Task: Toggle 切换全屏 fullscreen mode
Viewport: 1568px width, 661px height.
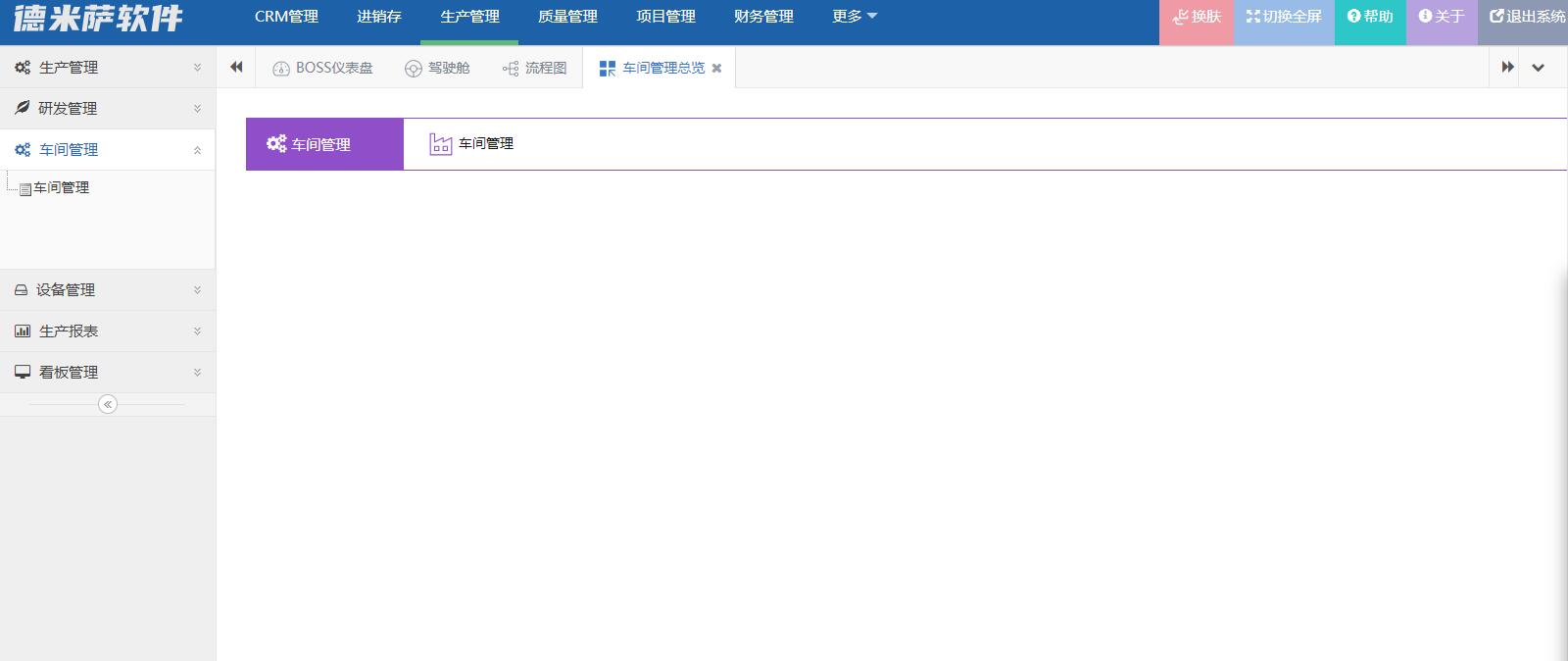Action: (x=1284, y=17)
